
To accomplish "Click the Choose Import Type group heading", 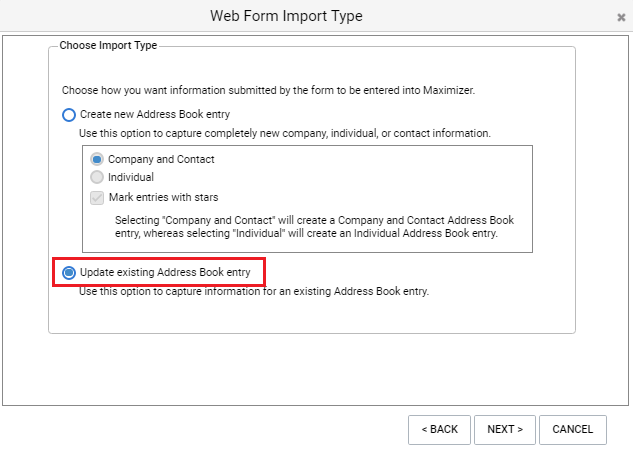I will pos(108,45).
